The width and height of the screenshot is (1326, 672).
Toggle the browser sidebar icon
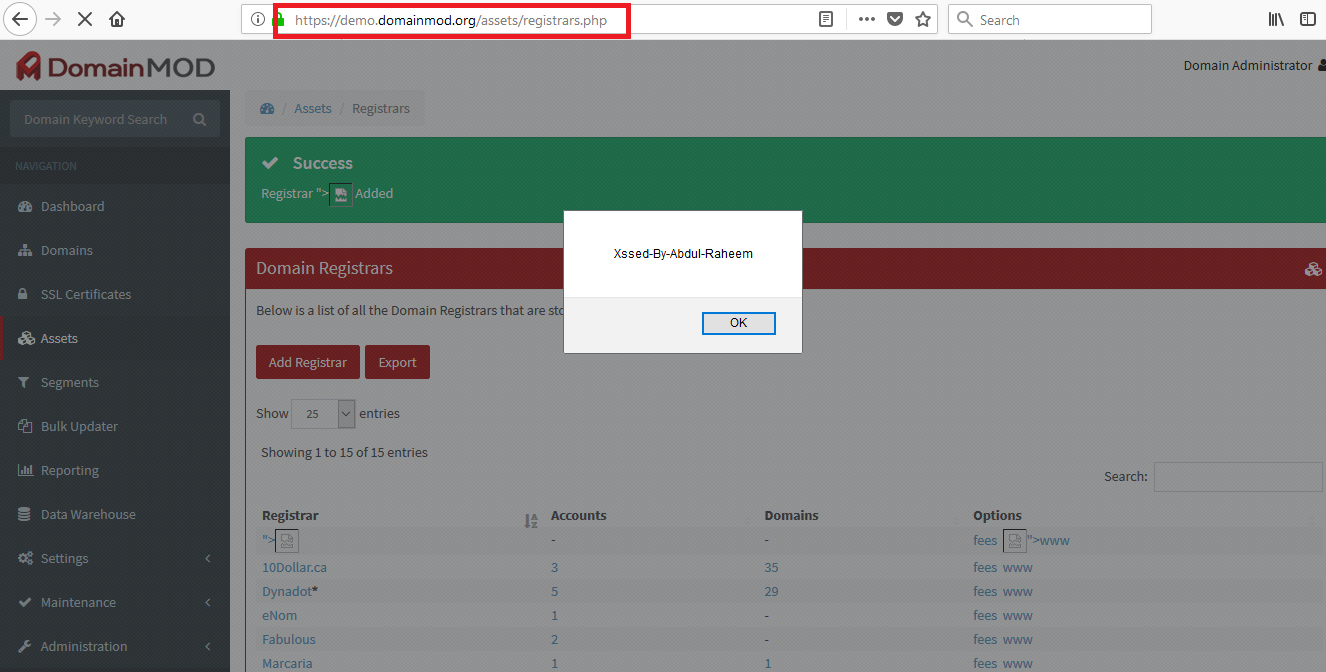[1308, 19]
